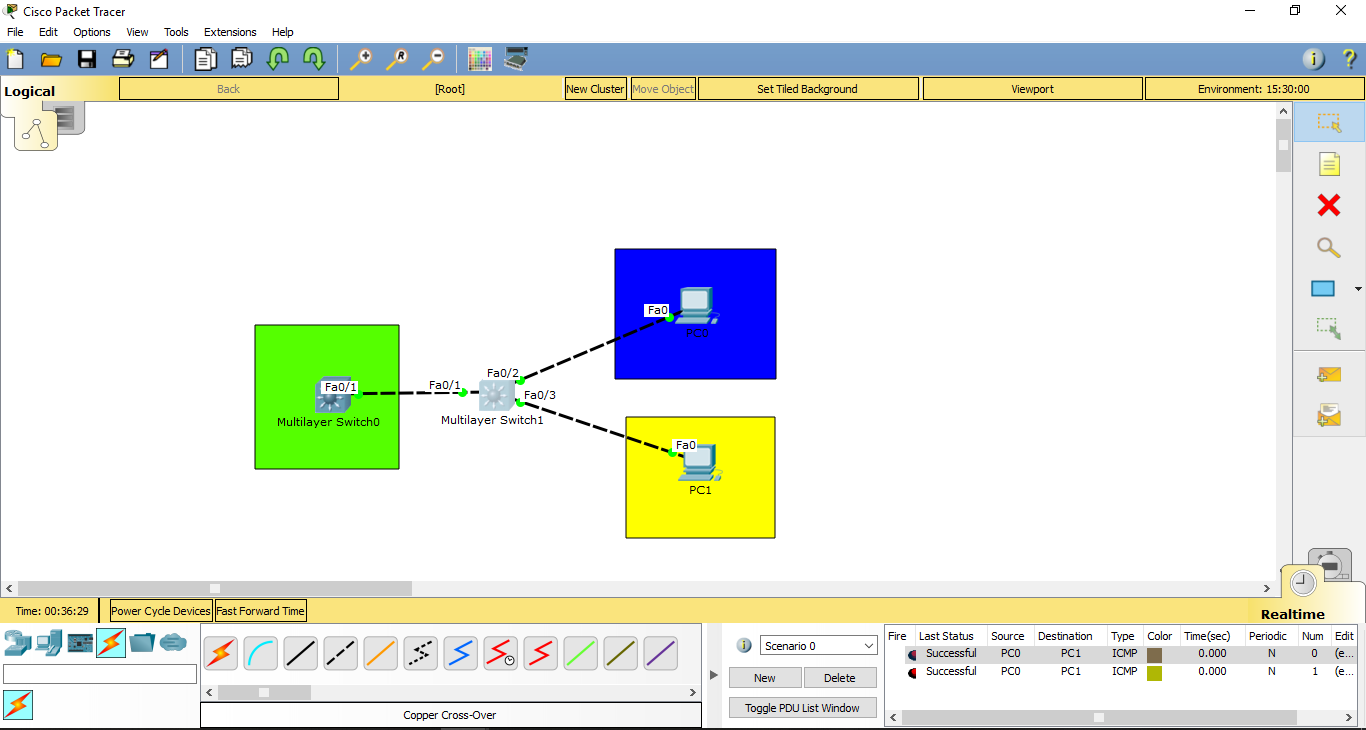Redo with the right green arrow
This screenshot has width=1366, height=730.
(x=314, y=59)
